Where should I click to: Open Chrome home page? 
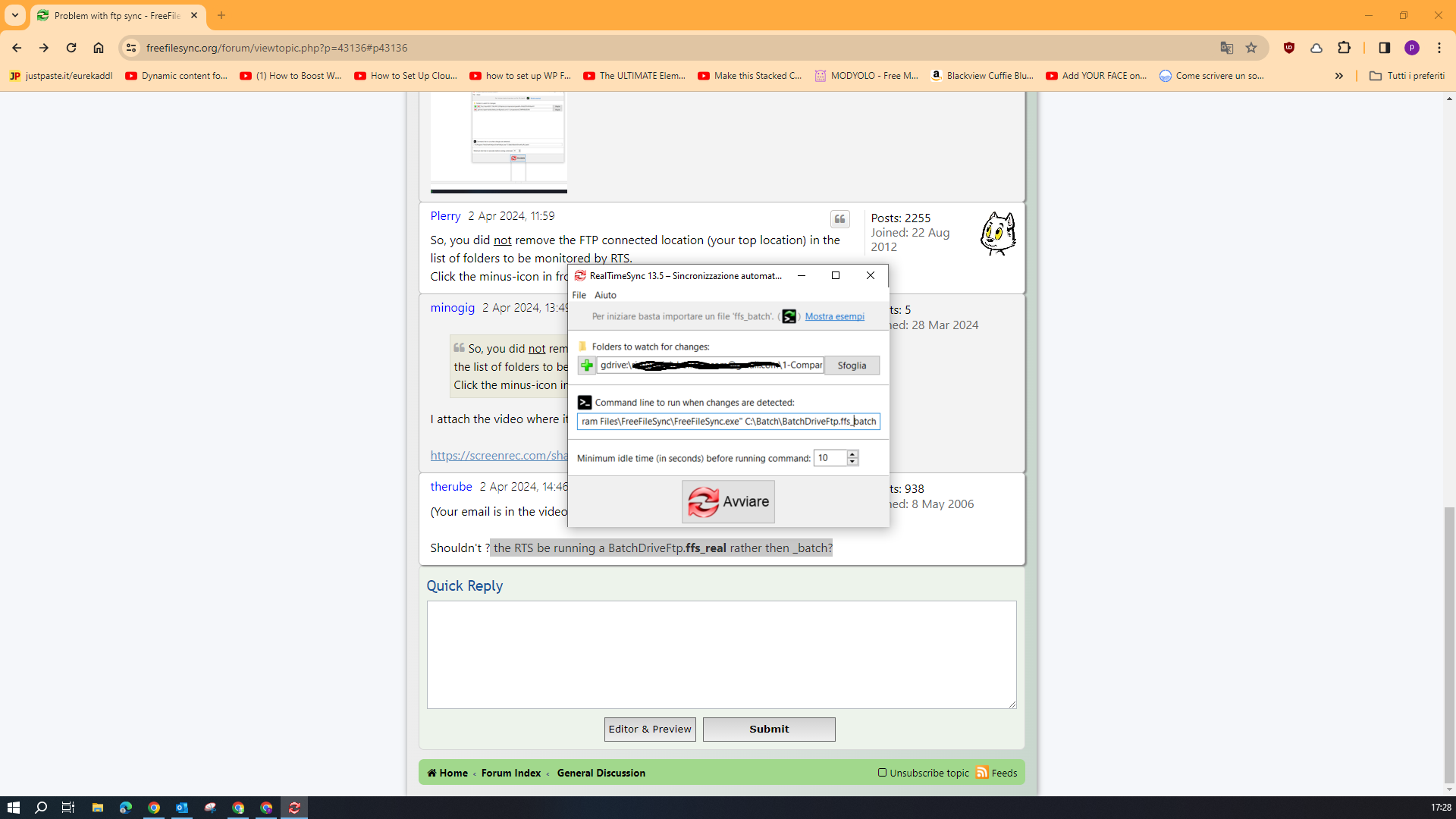99,48
